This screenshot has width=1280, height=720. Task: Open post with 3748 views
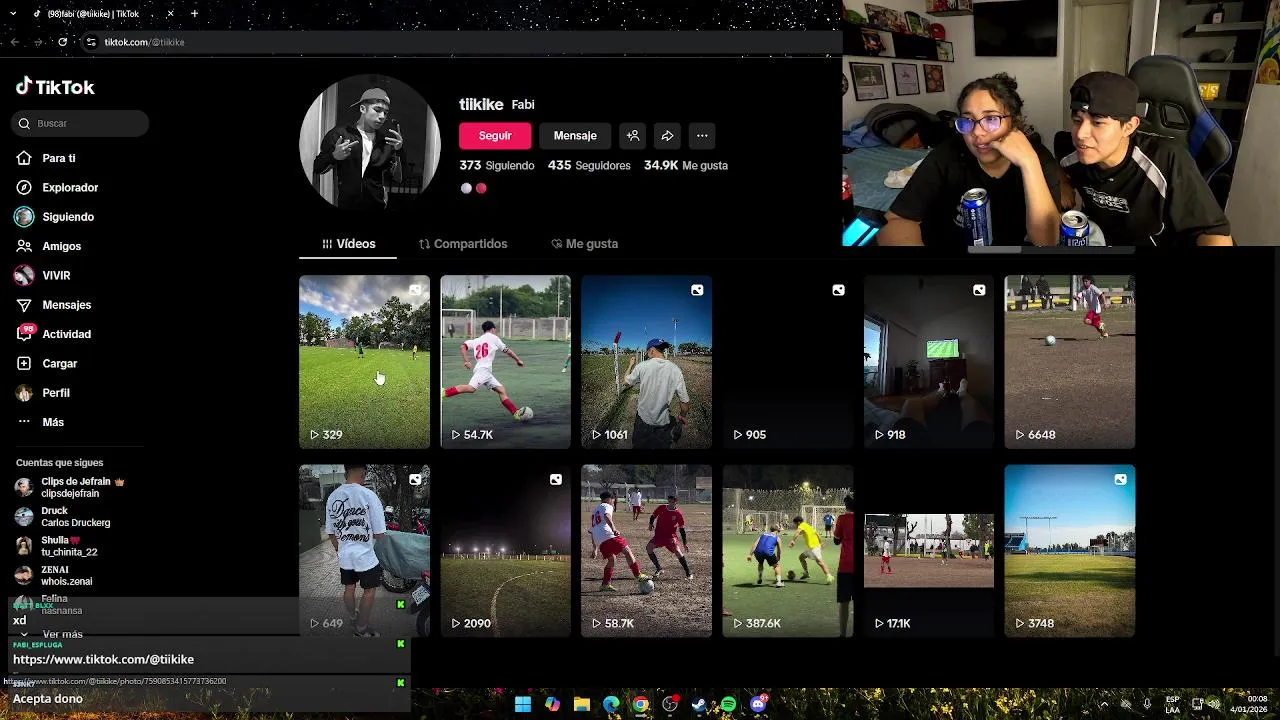pyautogui.click(x=1069, y=550)
